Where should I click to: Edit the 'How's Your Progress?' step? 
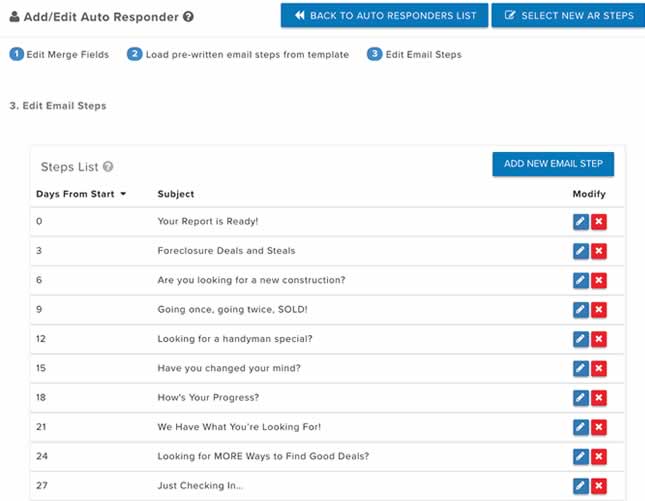coord(580,398)
